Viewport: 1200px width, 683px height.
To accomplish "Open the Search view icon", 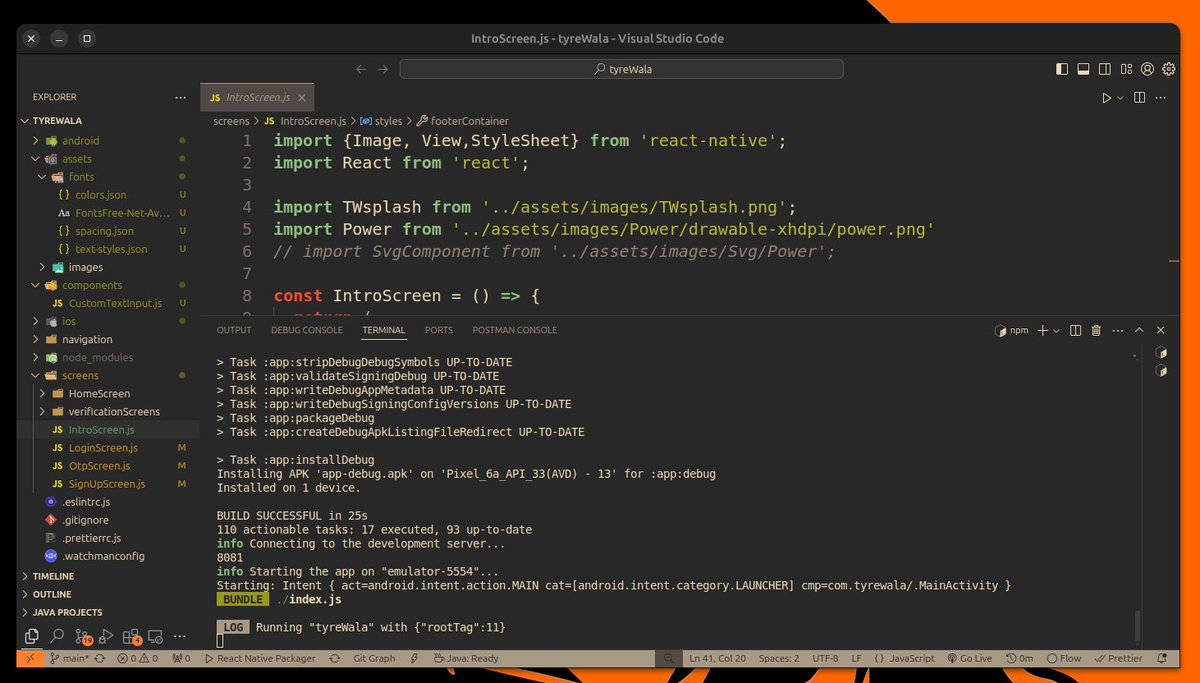I will tap(57, 636).
